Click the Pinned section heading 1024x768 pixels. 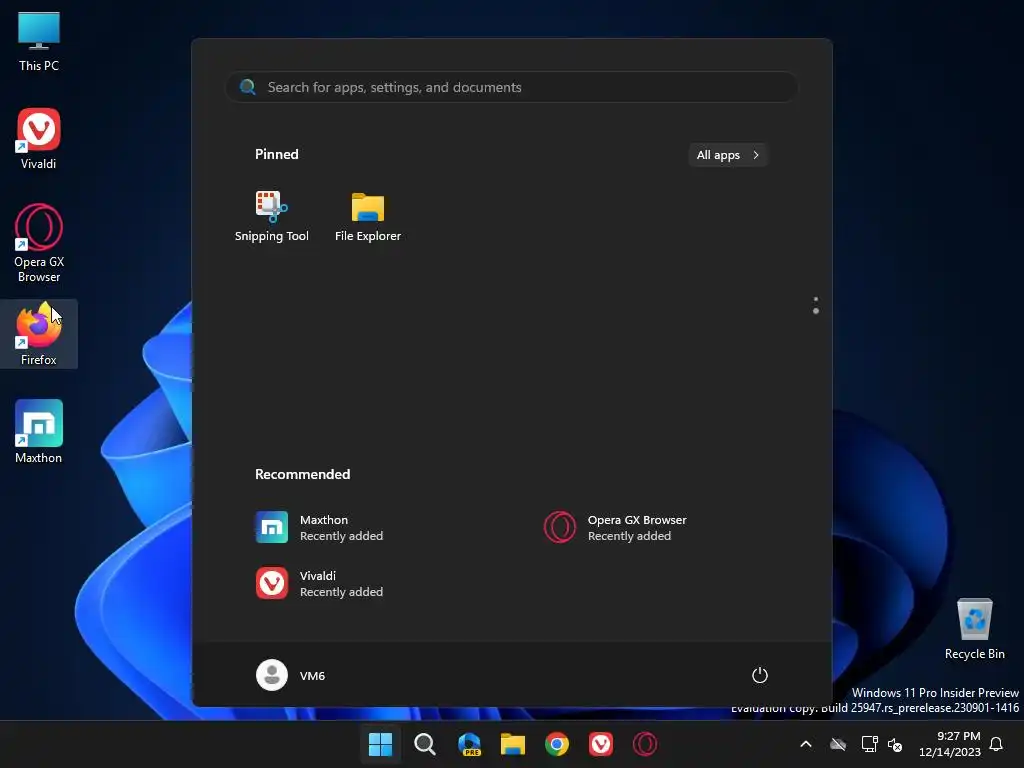tap(276, 154)
